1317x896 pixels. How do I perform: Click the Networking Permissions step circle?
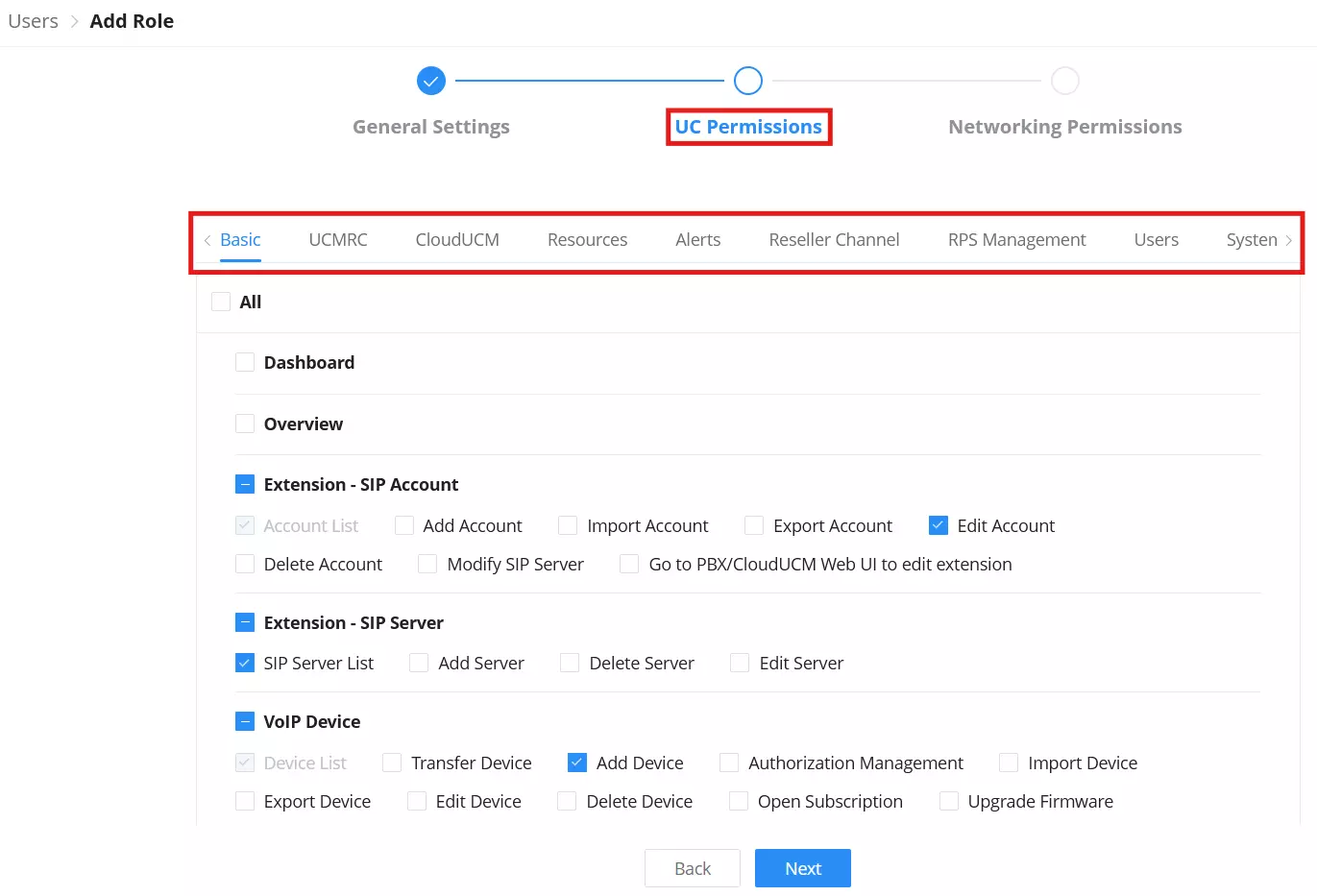click(x=1065, y=81)
